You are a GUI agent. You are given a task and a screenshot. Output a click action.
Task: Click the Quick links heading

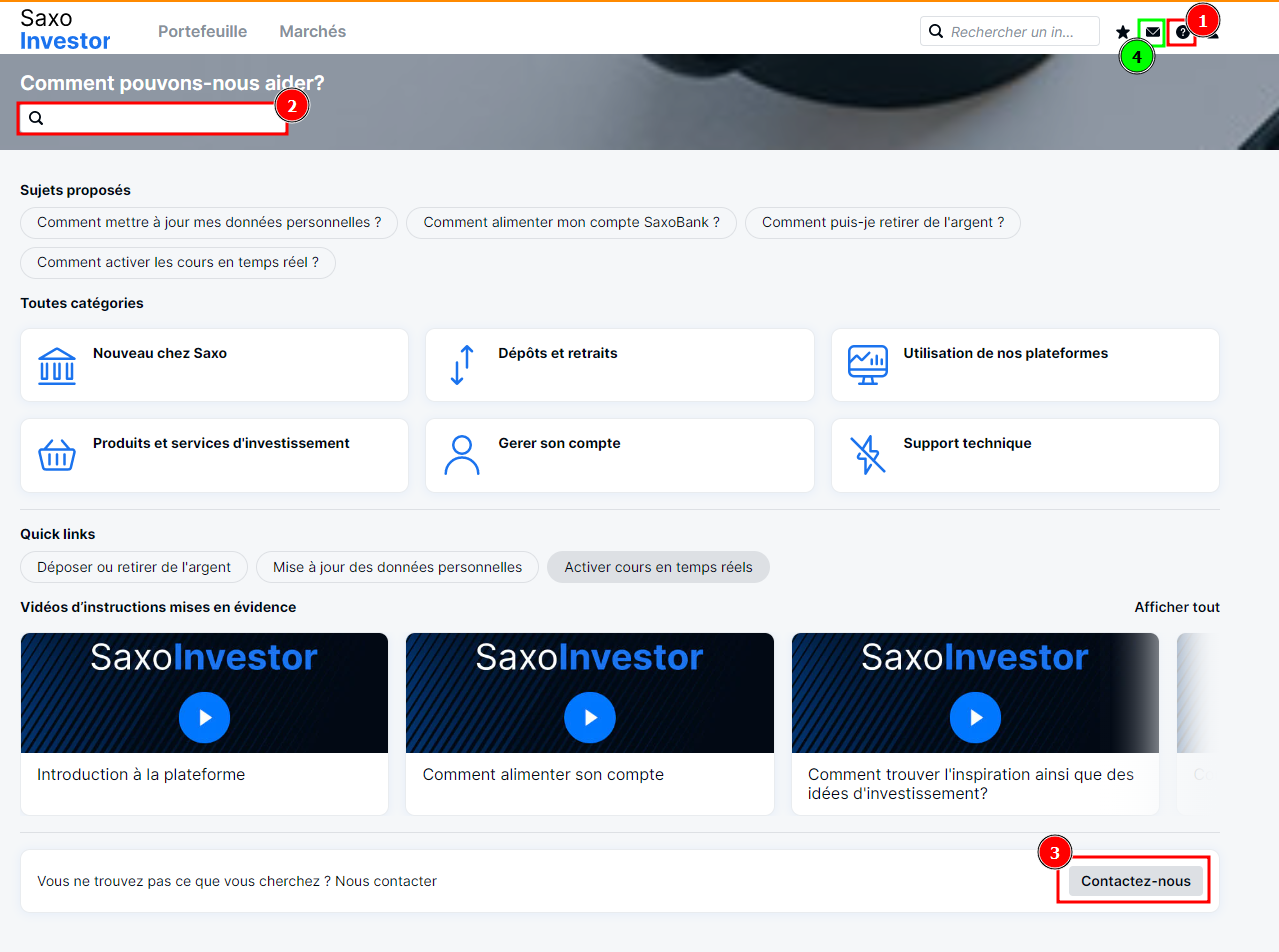58,534
